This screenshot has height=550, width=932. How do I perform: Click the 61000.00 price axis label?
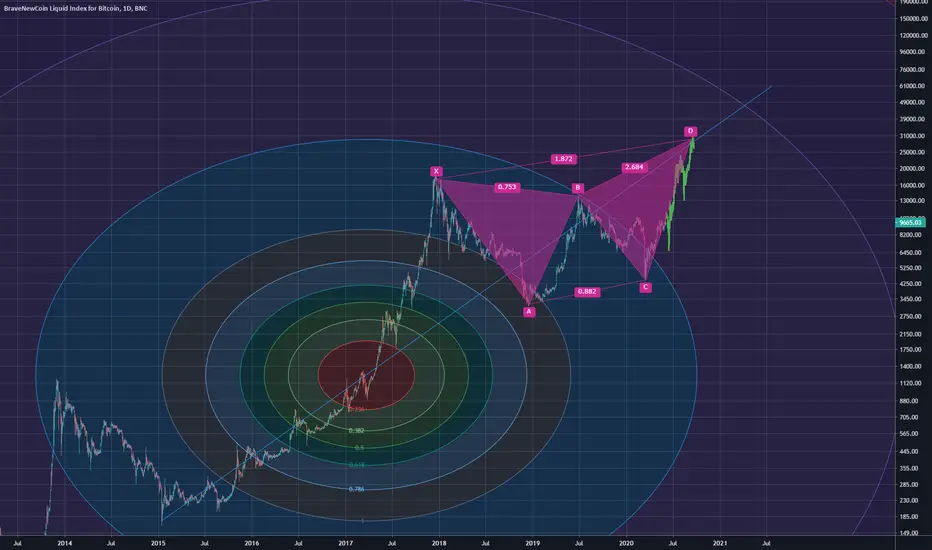(x=914, y=86)
